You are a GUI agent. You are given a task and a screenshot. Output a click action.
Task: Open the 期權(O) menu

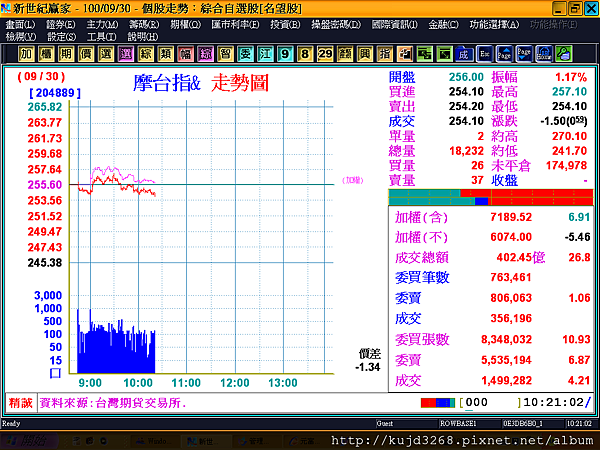pos(186,24)
